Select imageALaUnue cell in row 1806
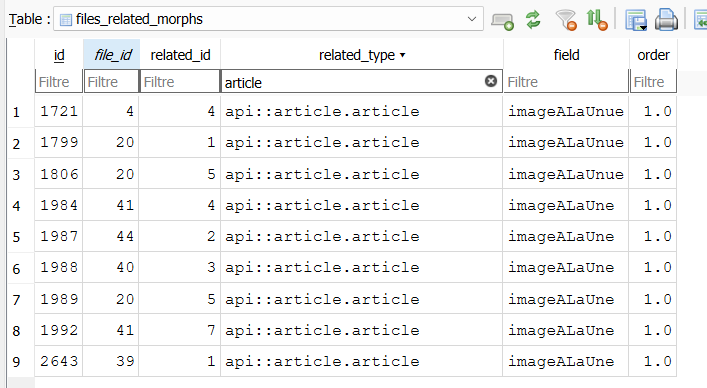Image resolution: width=707 pixels, height=388 pixels. [x=566, y=174]
